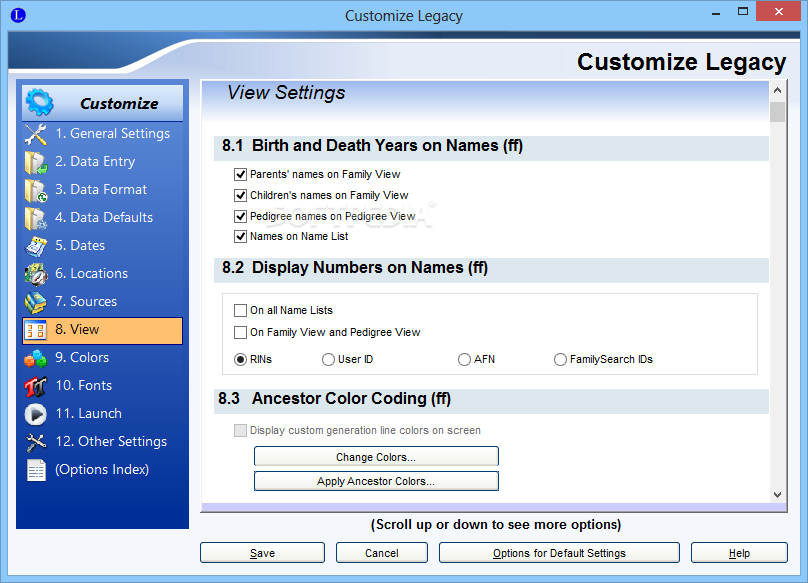Switch to 3. Data Format section
808x583 pixels.
101,189
